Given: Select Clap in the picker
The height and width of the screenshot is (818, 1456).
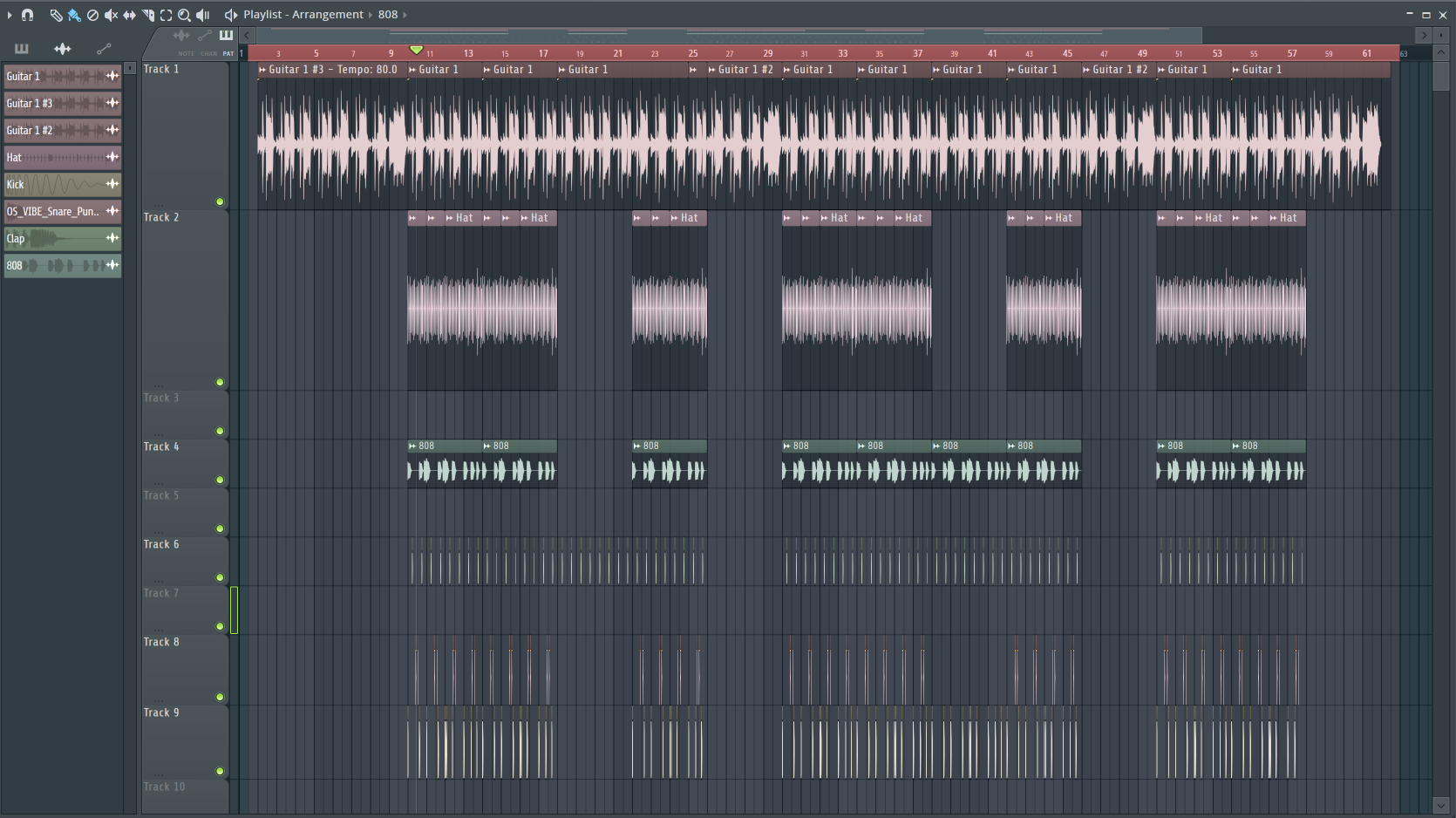Looking at the screenshot, I should click(x=63, y=238).
